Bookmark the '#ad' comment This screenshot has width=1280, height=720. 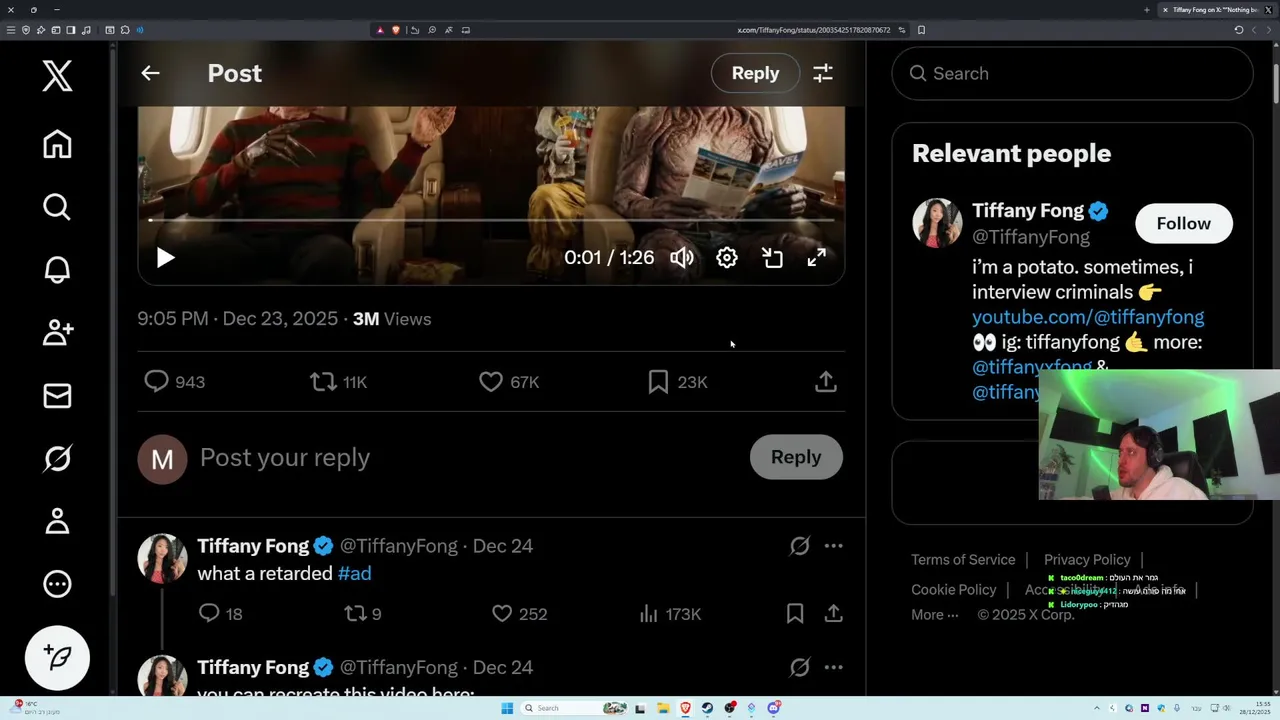[x=795, y=614]
